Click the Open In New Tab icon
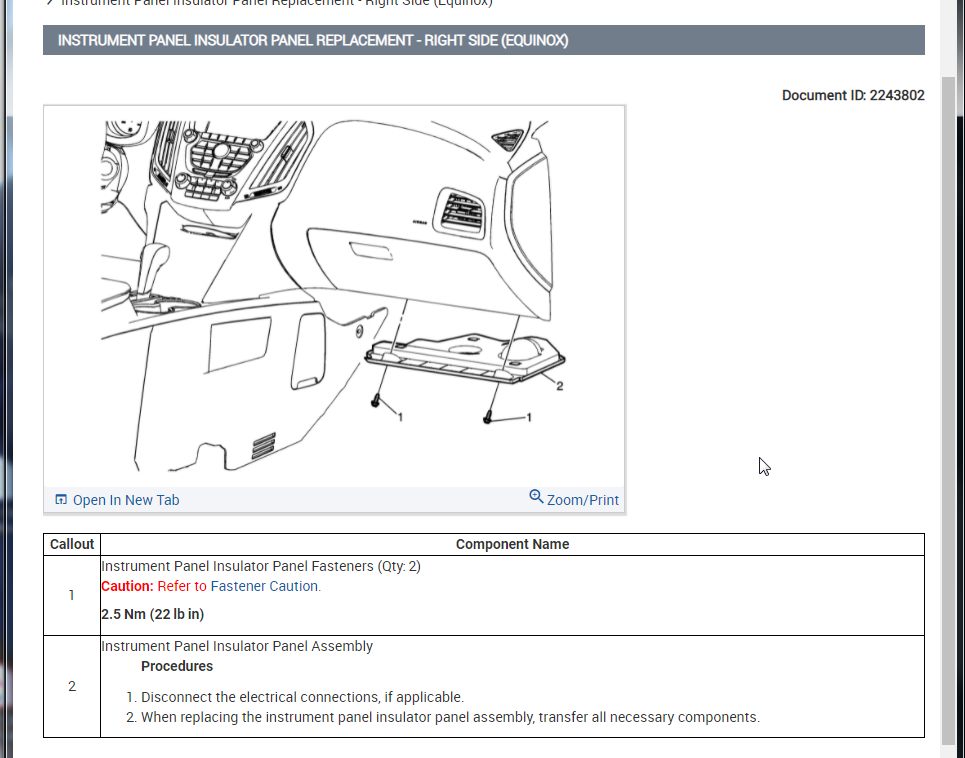 coord(61,500)
